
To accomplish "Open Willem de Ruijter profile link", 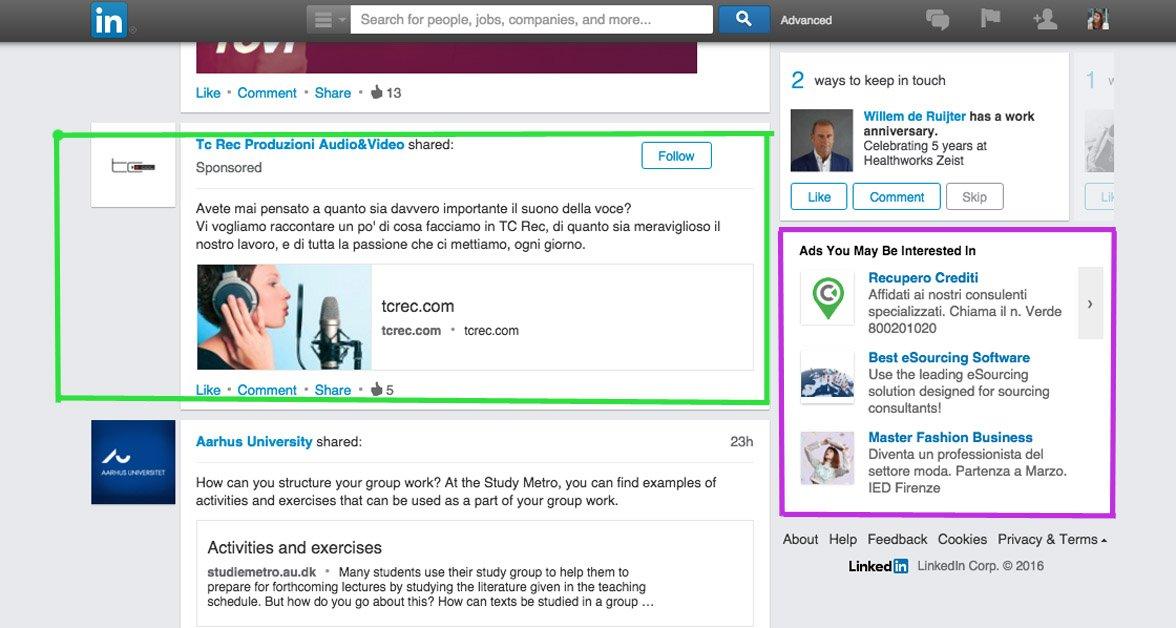I will [x=914, y=116].
